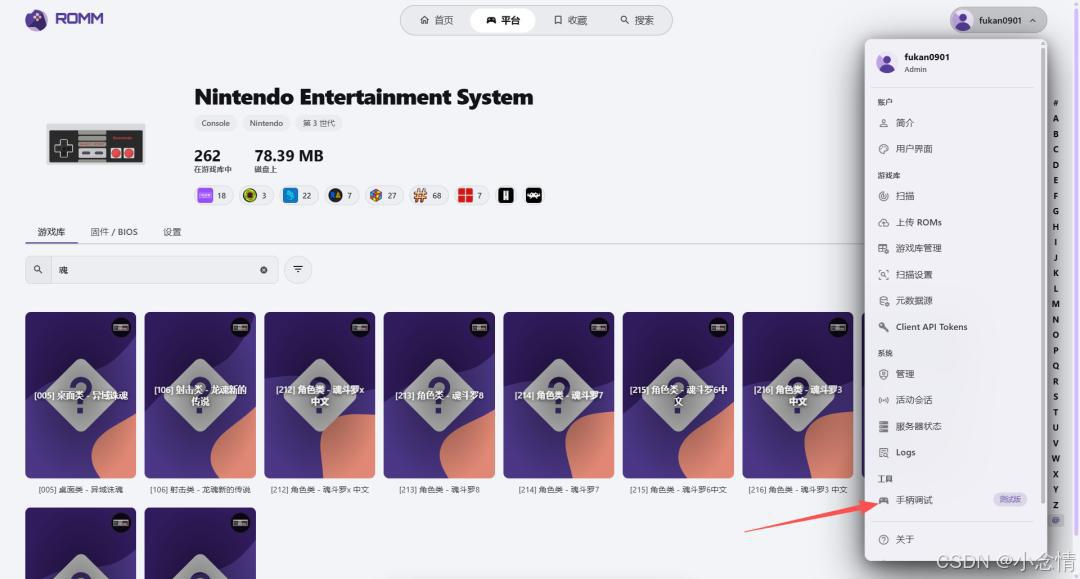This screenshot has height=579, width=1080.
Task: Open game card [106] 射击类 - 龙魂新的传说
Action: coord(200,395)
